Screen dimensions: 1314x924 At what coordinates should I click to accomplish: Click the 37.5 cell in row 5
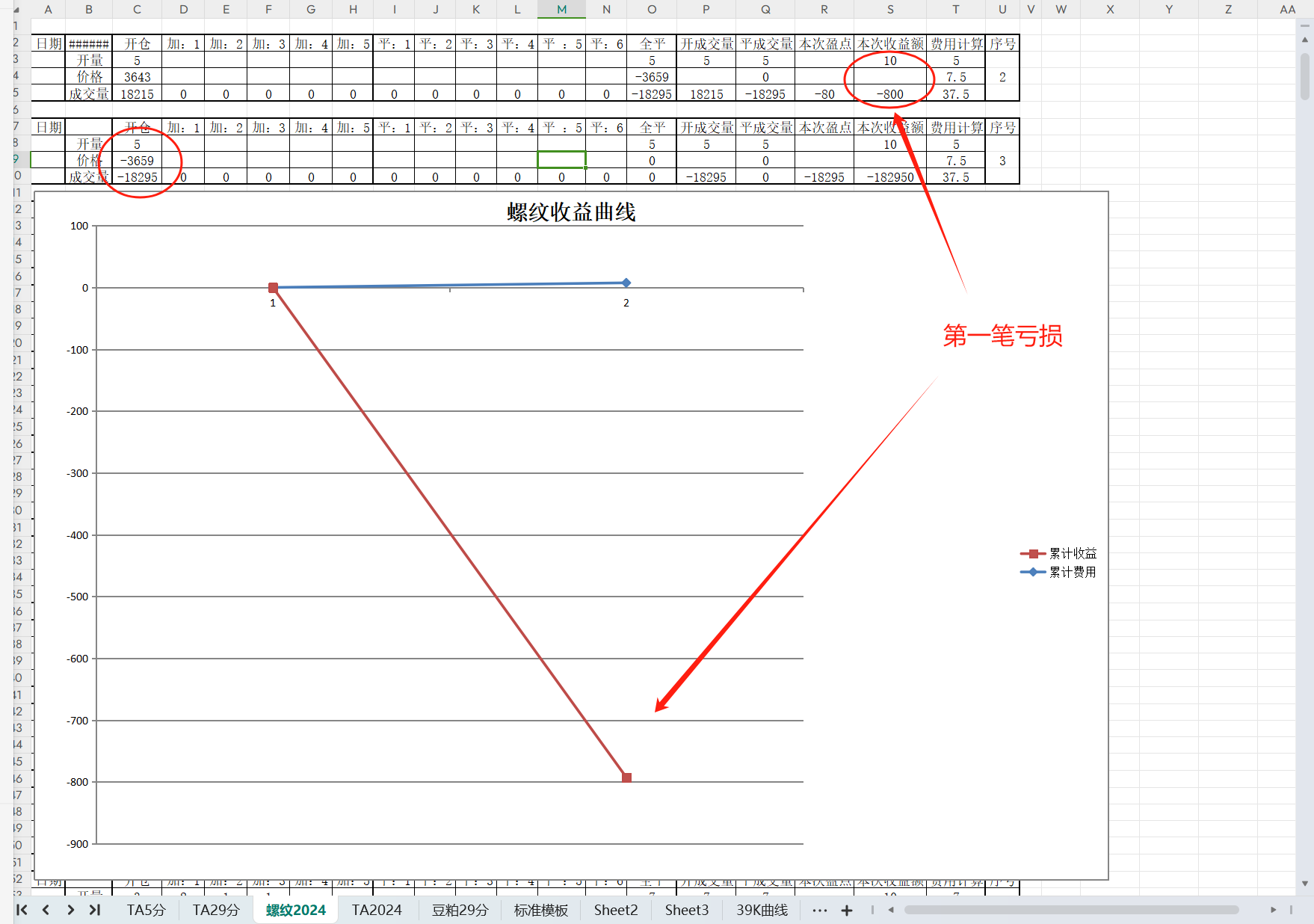(x=956, y=94)
